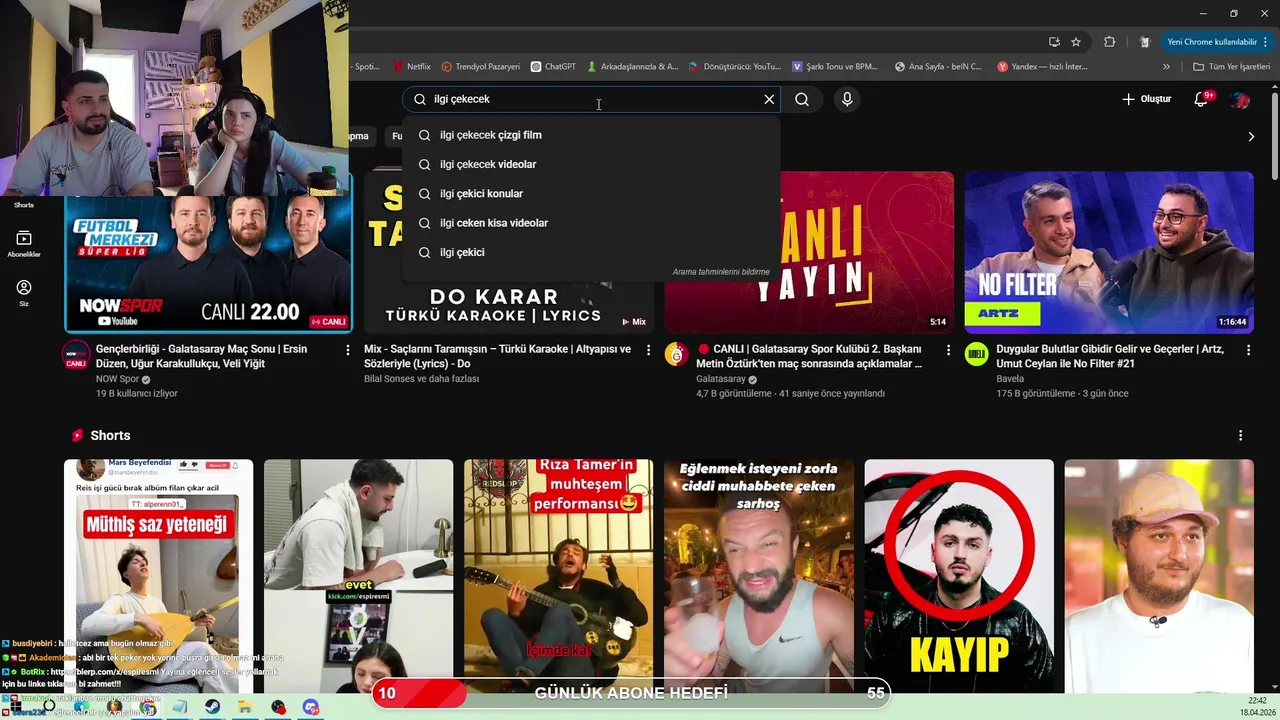Viewport: 1280px width, 720px height.
Task: Open options menu for Galatasaray CANLI video
Action: 948,350
